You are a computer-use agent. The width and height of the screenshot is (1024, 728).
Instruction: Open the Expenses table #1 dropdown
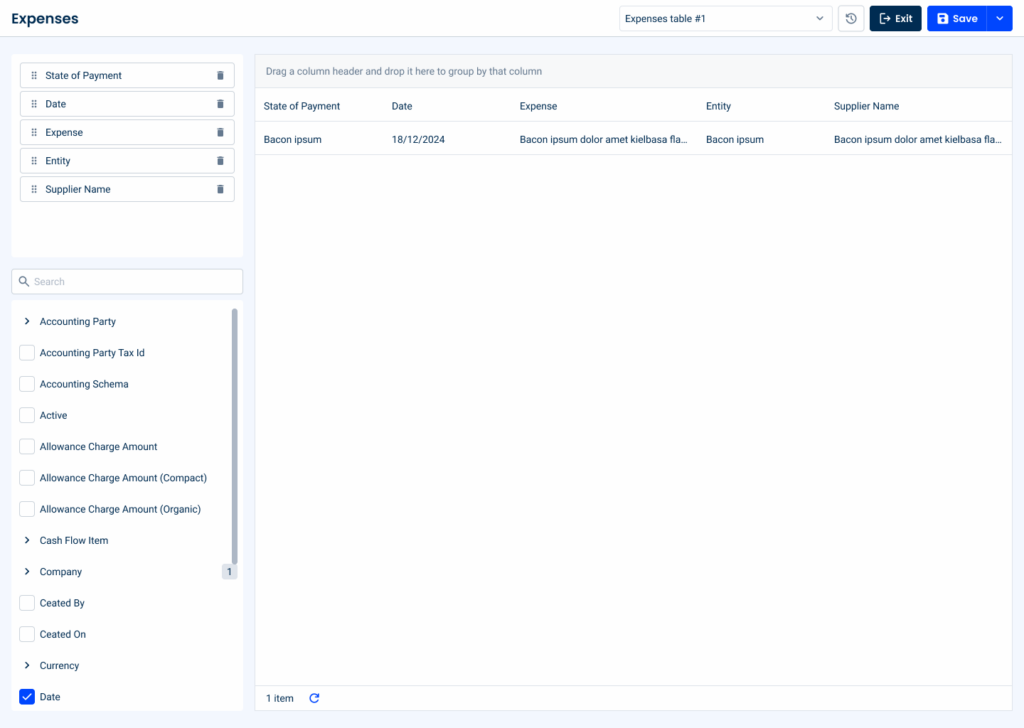725,18
